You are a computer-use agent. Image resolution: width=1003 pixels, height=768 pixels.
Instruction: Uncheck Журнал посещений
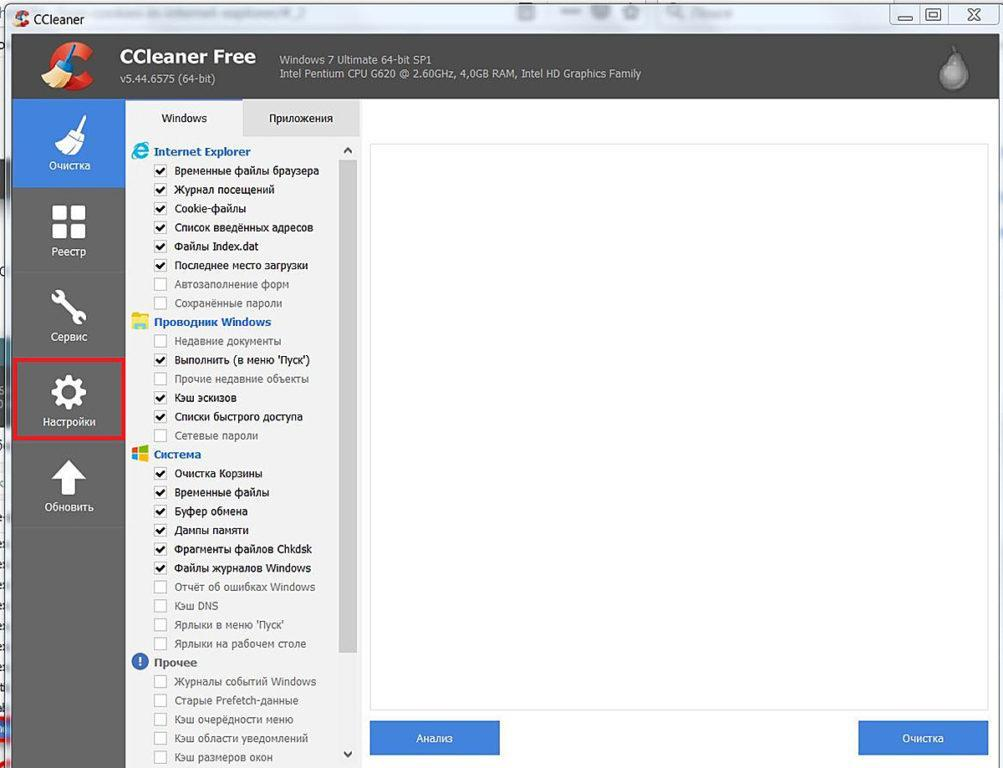[x=161, y=190]
